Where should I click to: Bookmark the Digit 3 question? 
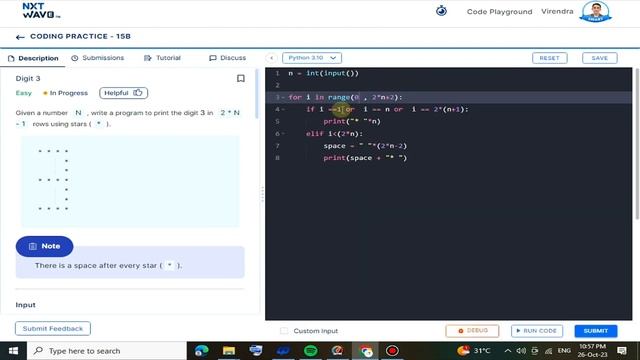click(241, 78)
